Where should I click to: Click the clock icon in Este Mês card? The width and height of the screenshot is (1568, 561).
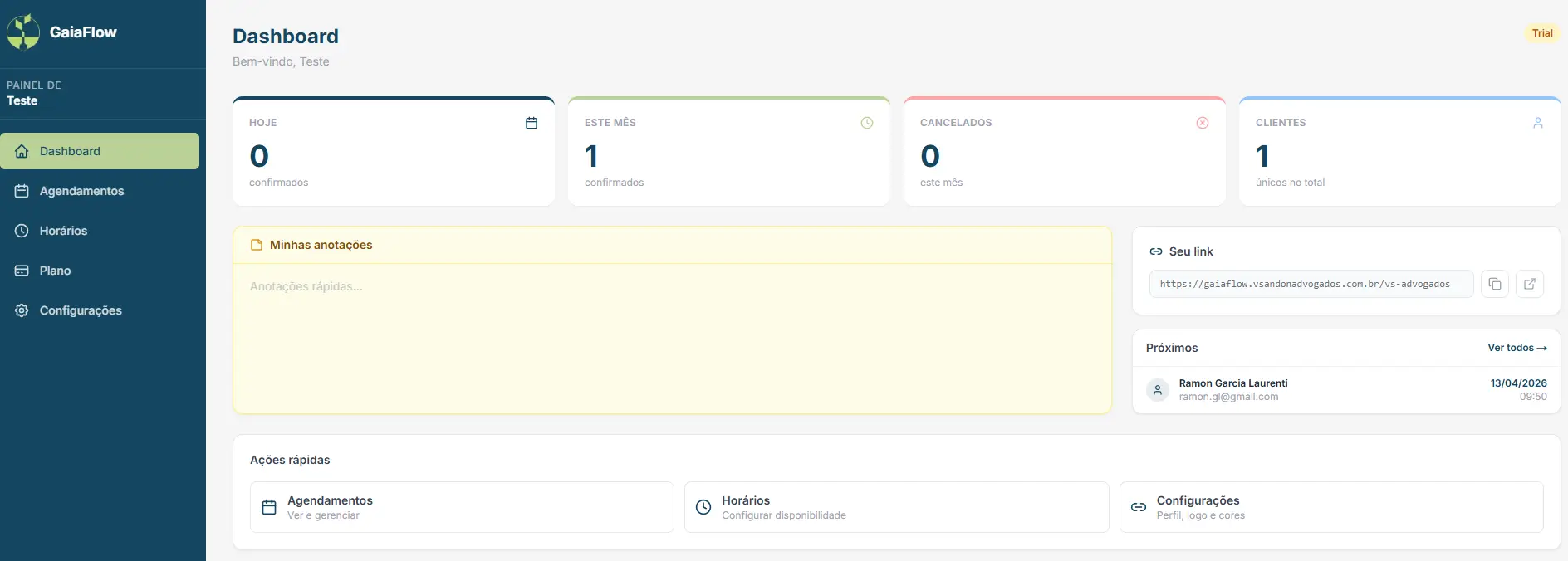click(867, 123)
